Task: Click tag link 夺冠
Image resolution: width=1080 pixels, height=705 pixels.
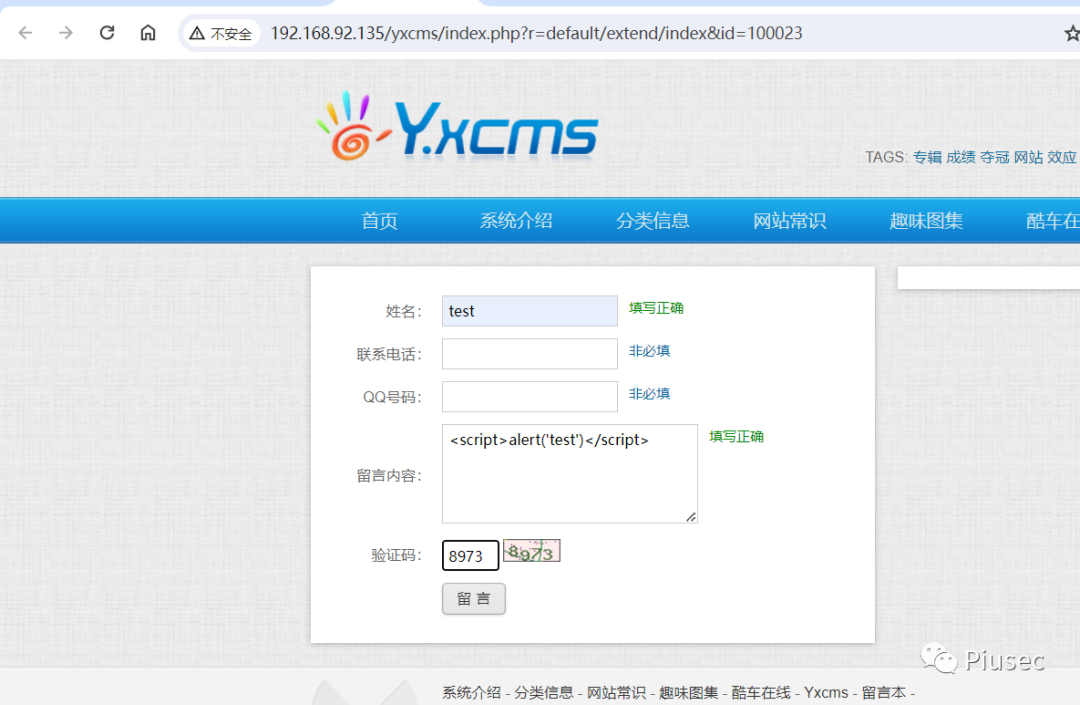Action: [x=995, y=157]
